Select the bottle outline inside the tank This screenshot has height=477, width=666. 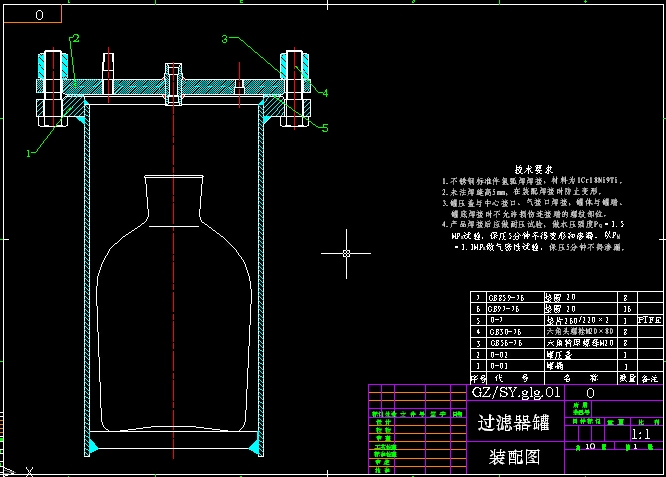pos(174,304)
